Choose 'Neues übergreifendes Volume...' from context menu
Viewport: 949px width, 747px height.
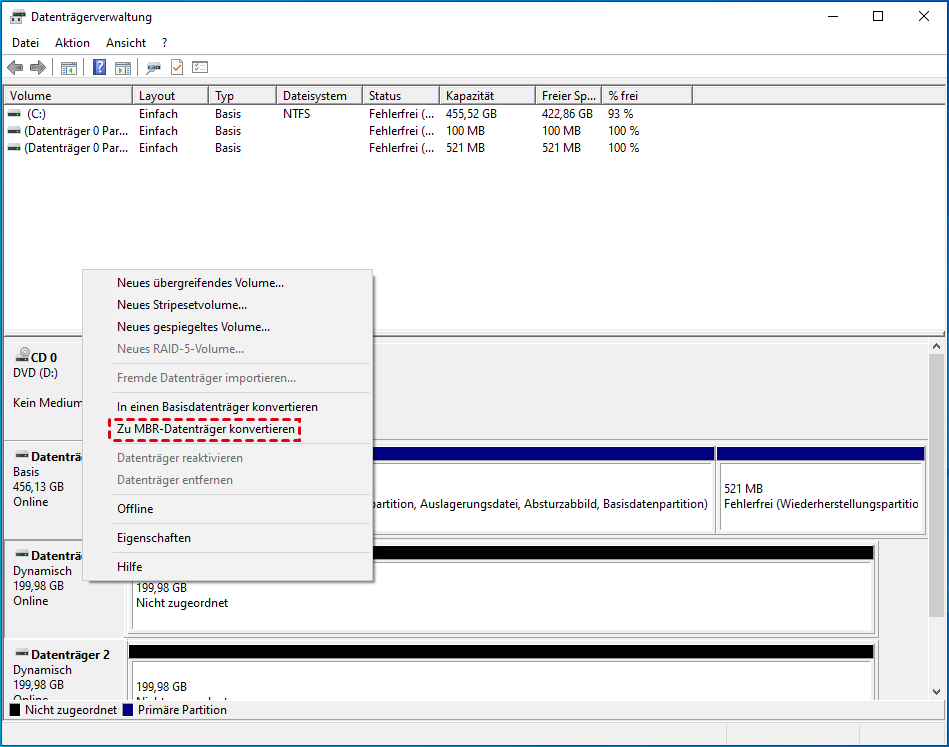point(200,283)
